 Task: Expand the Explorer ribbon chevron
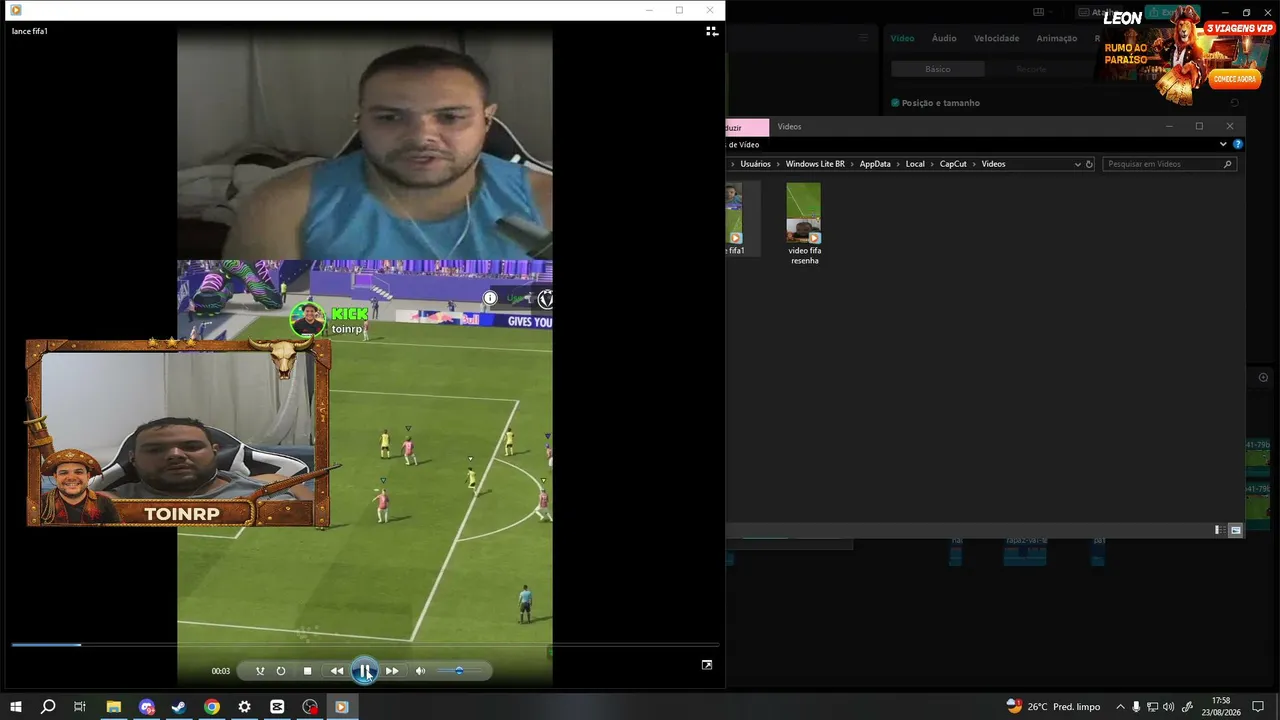pyautogui.click(x=1223, y=144)
